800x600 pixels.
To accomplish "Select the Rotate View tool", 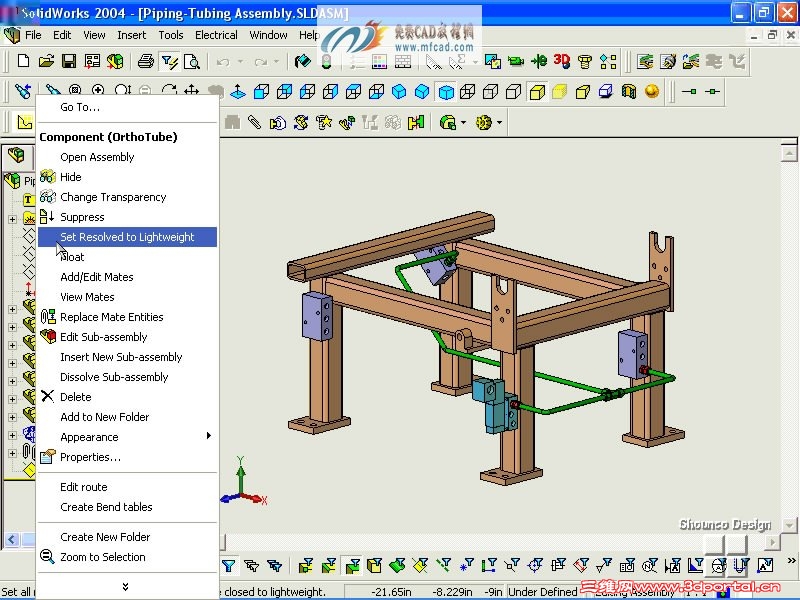I will coord(169,91).
